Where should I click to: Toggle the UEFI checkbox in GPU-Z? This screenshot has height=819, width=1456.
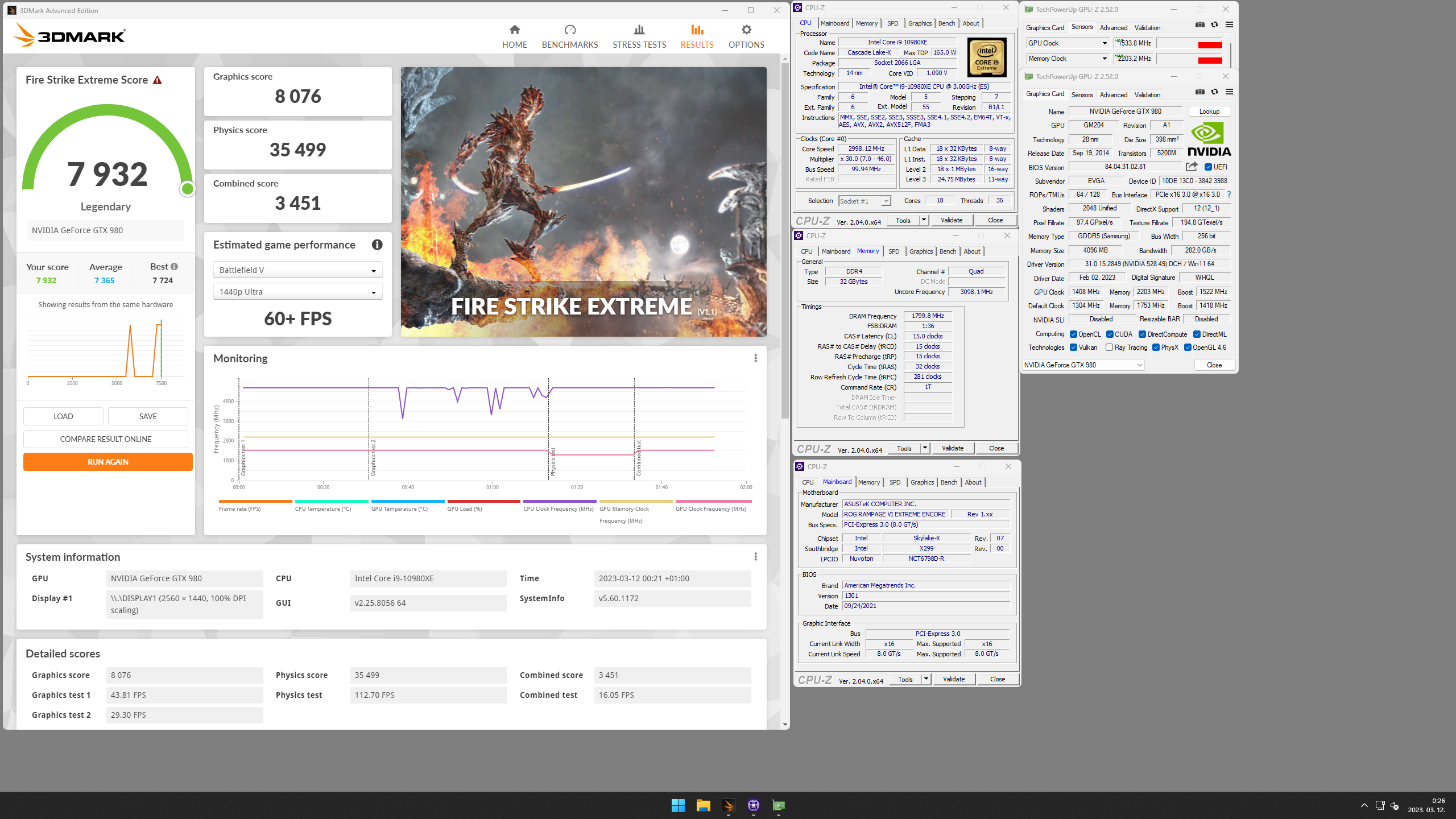(1208, 167)
